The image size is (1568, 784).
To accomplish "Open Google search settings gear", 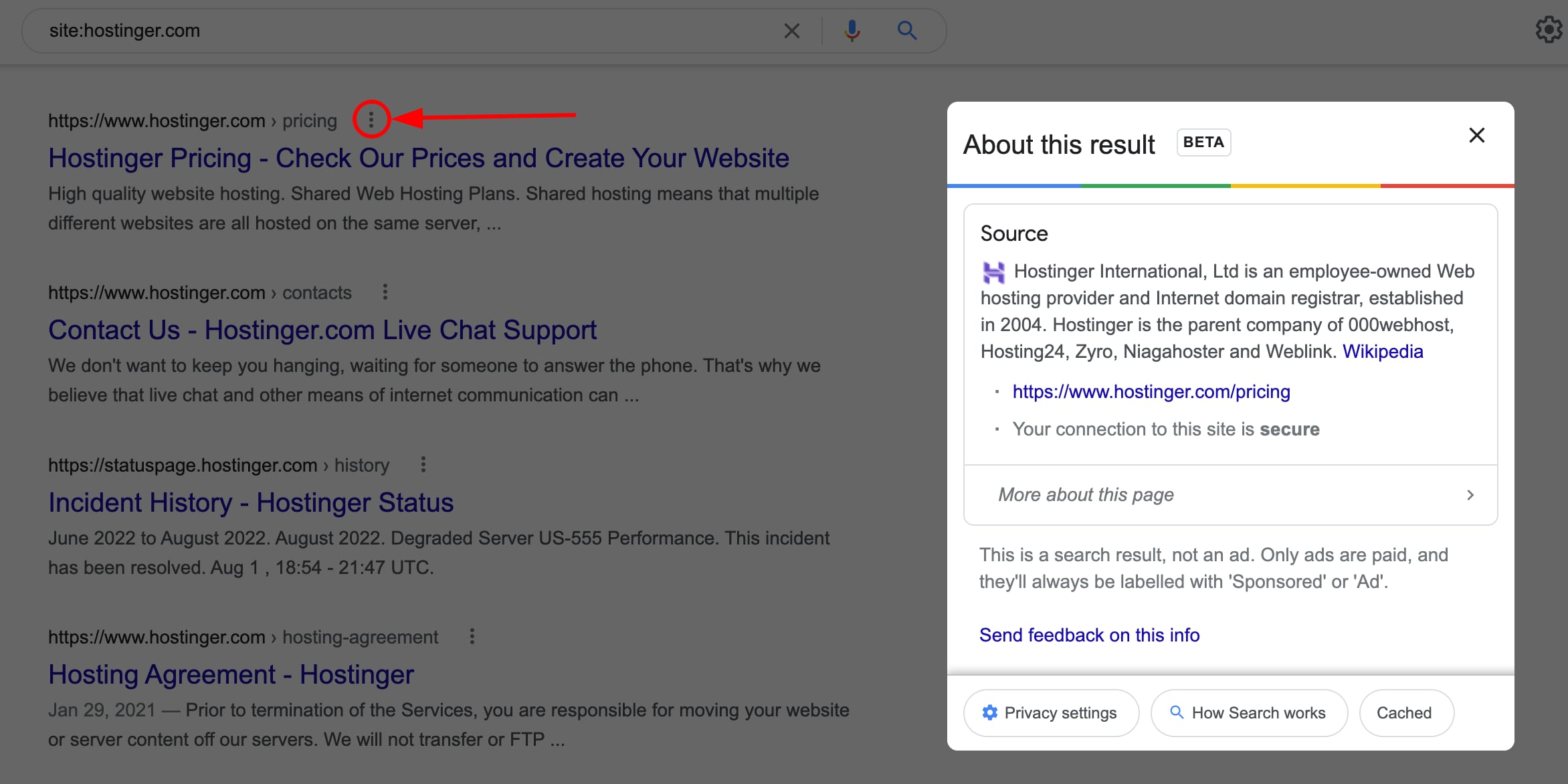I will coord(1549,30).
